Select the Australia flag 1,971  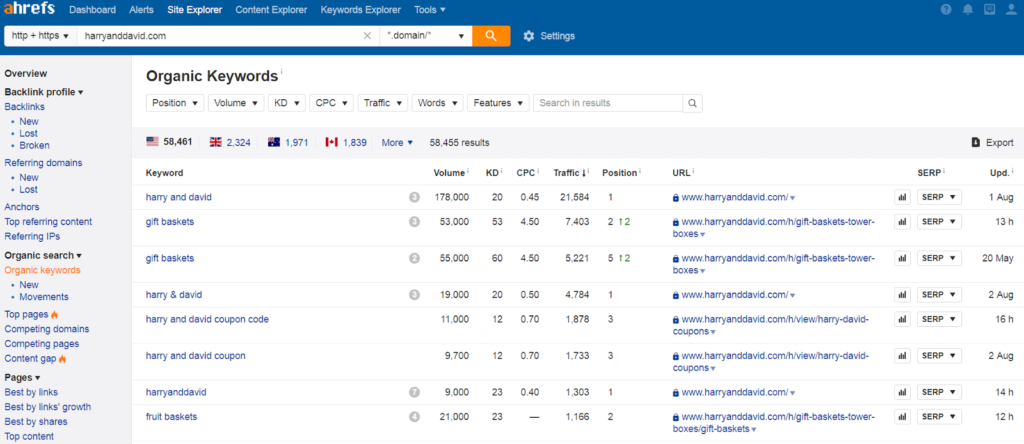pyautogui.click(x=287, y=142)
